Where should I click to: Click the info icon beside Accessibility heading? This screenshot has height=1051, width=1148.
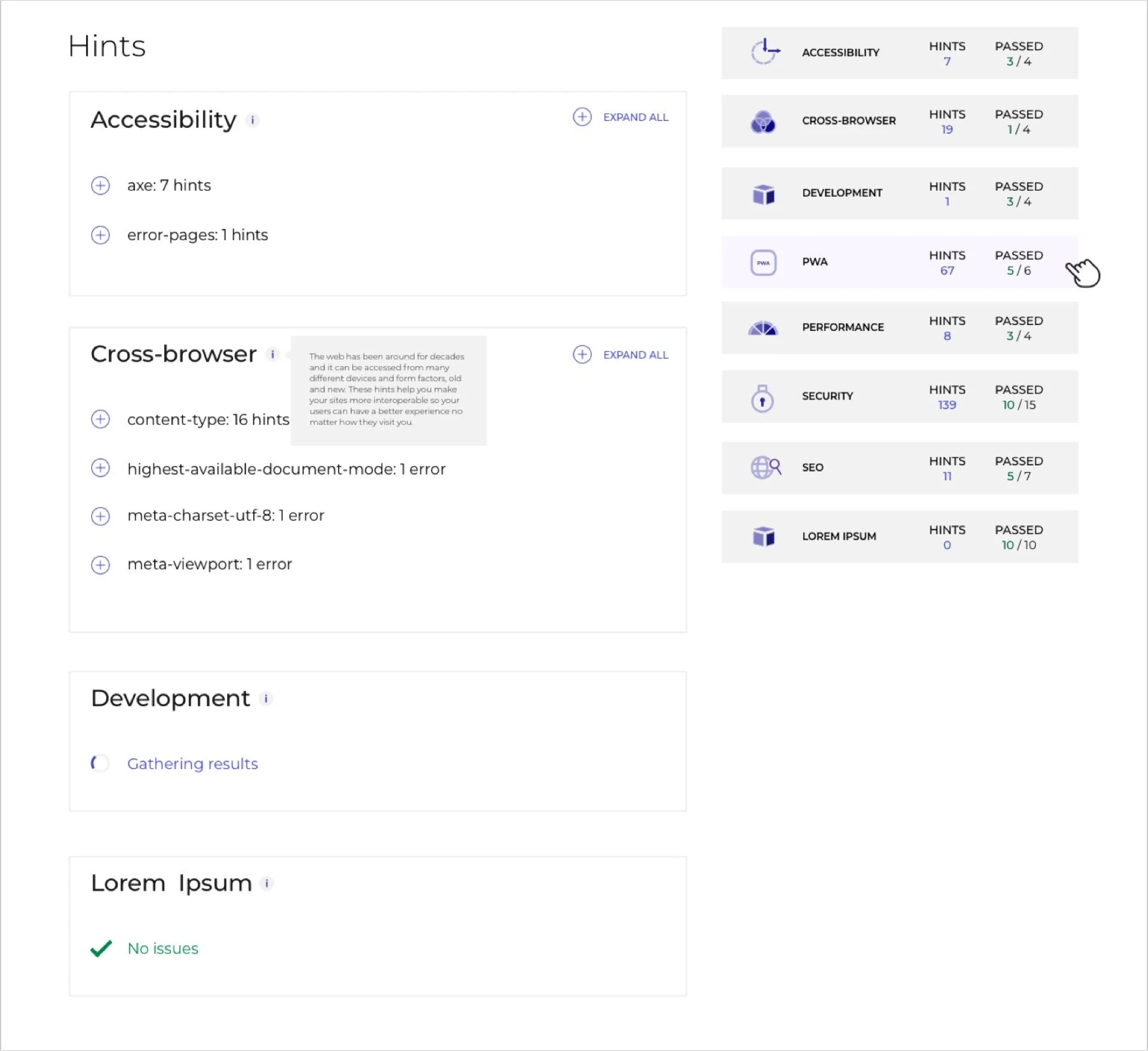pos(253,120)
